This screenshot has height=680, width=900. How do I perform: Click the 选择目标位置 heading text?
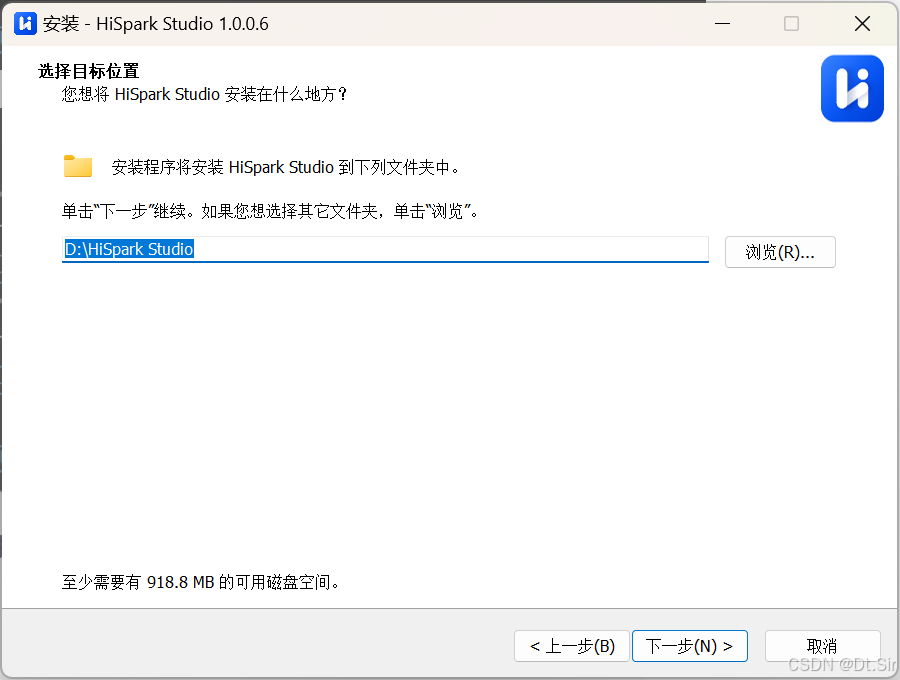point(88,71)
